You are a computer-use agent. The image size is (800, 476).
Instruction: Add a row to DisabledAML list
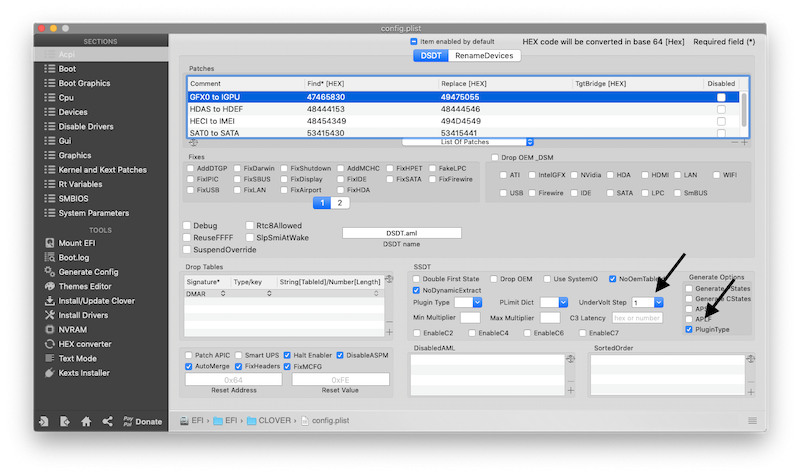(x=571, y=390)
